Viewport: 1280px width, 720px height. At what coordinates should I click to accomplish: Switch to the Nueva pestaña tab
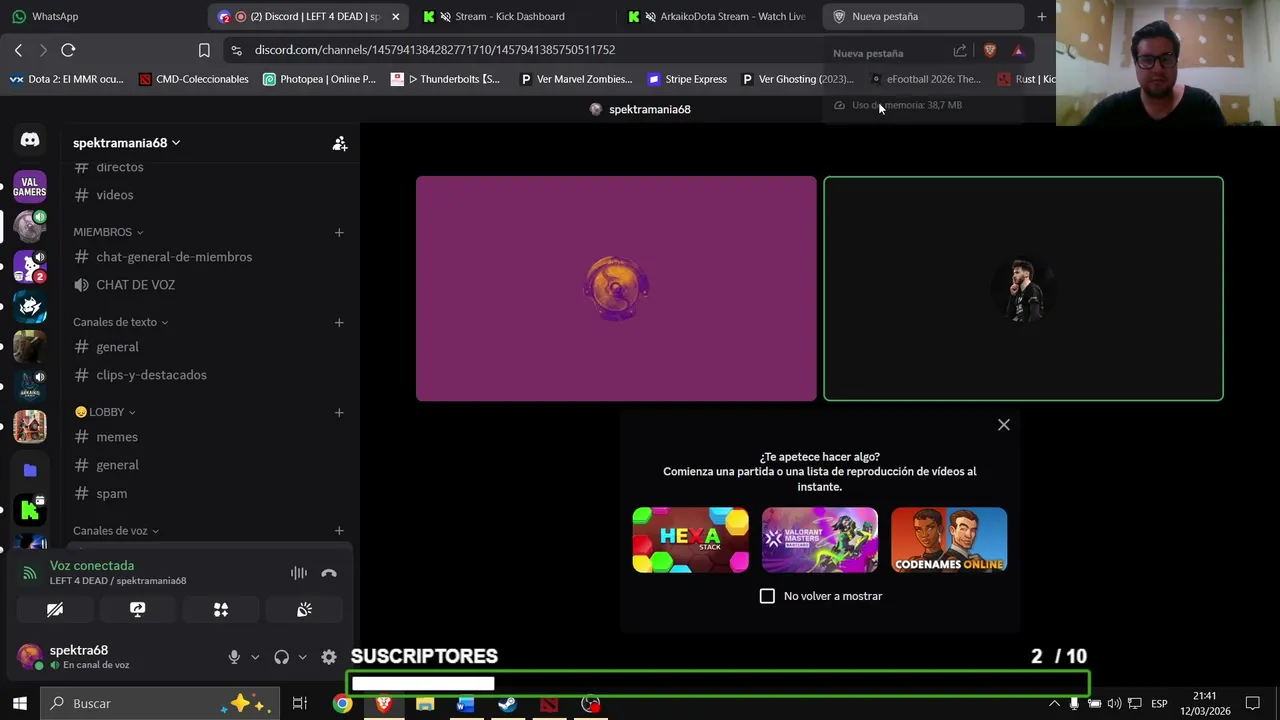[x=922, y=16]
